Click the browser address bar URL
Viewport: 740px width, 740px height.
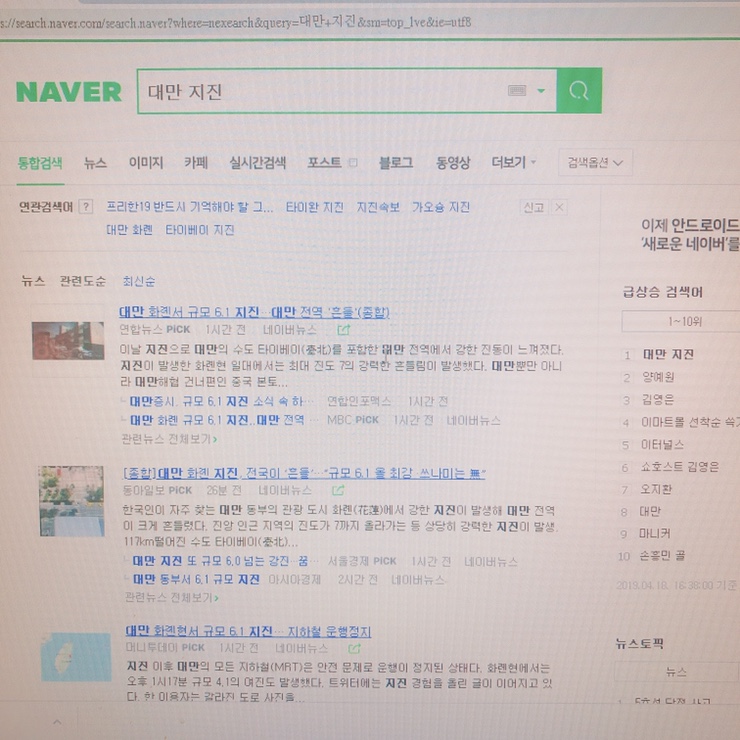236,22
